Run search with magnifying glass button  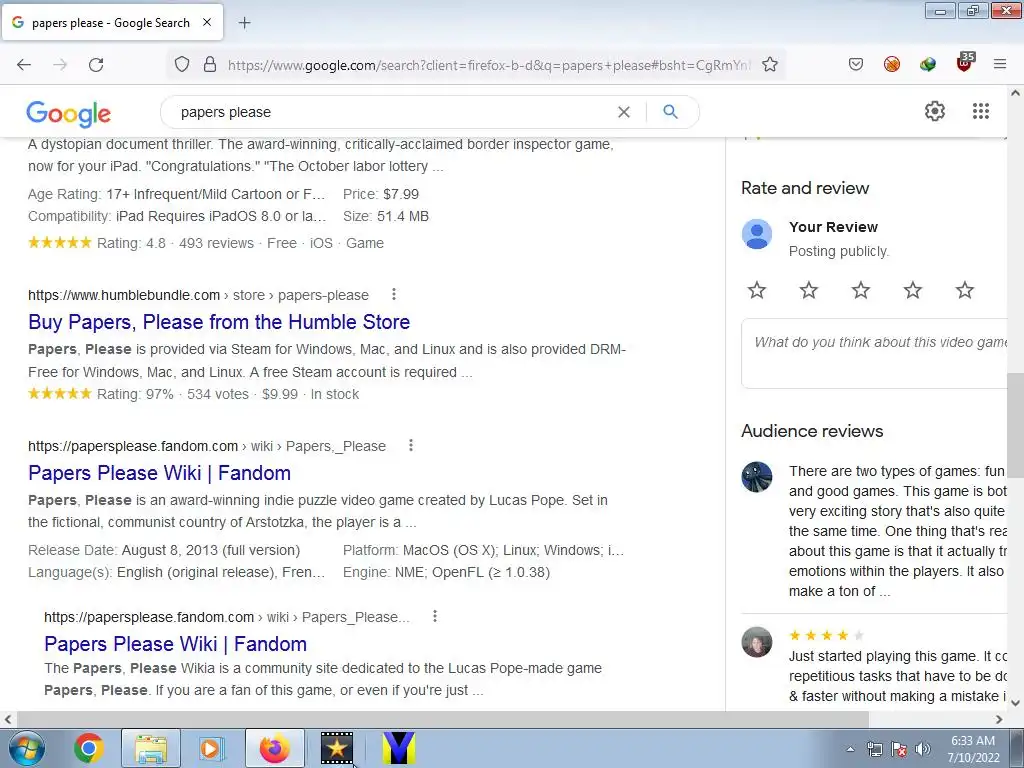pyautogui.click(x=670, y=112)
